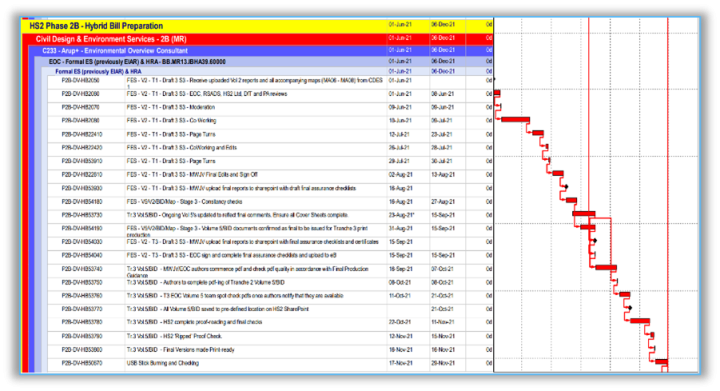
Task: Click the Page Turns activity starting 12-Jul-21
Action: point(171,134)
